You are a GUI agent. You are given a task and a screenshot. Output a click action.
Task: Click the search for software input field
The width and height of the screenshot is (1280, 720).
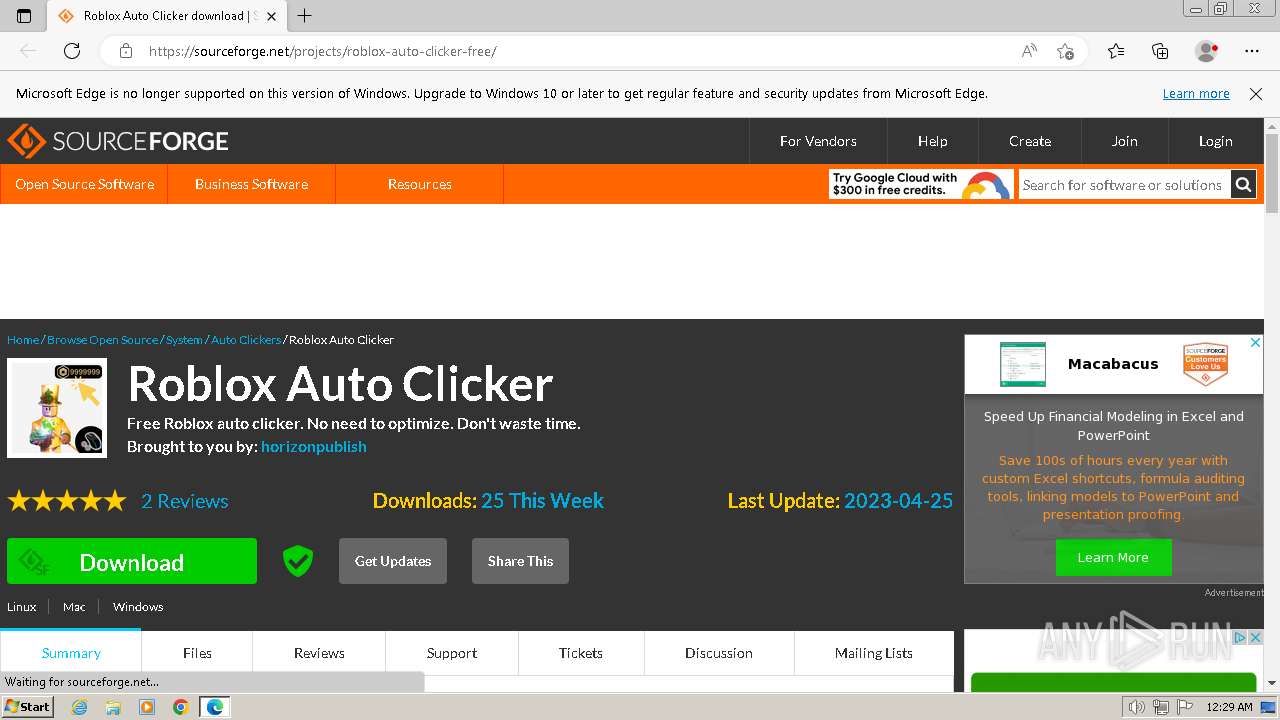click(x=1124, y=185)
